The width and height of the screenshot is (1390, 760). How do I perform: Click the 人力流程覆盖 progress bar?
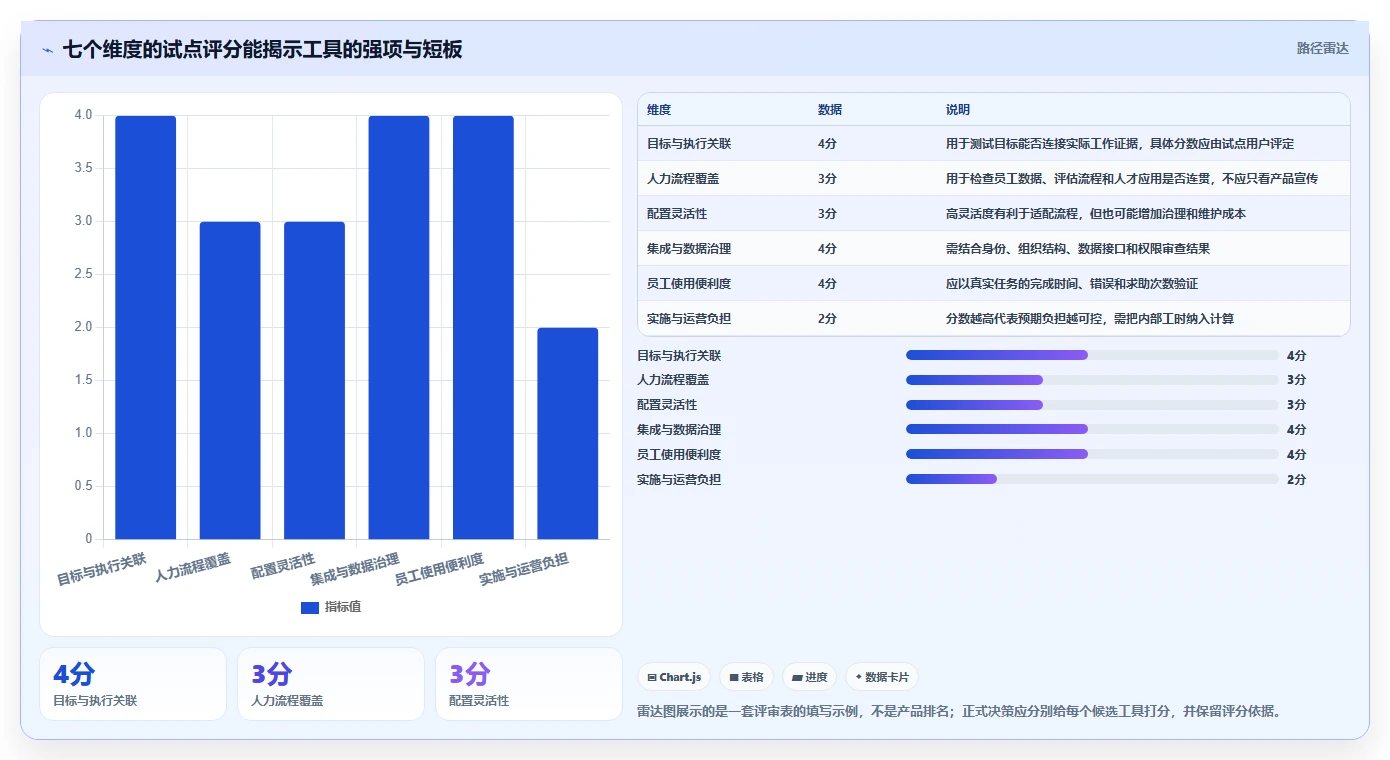[1092, 380]
